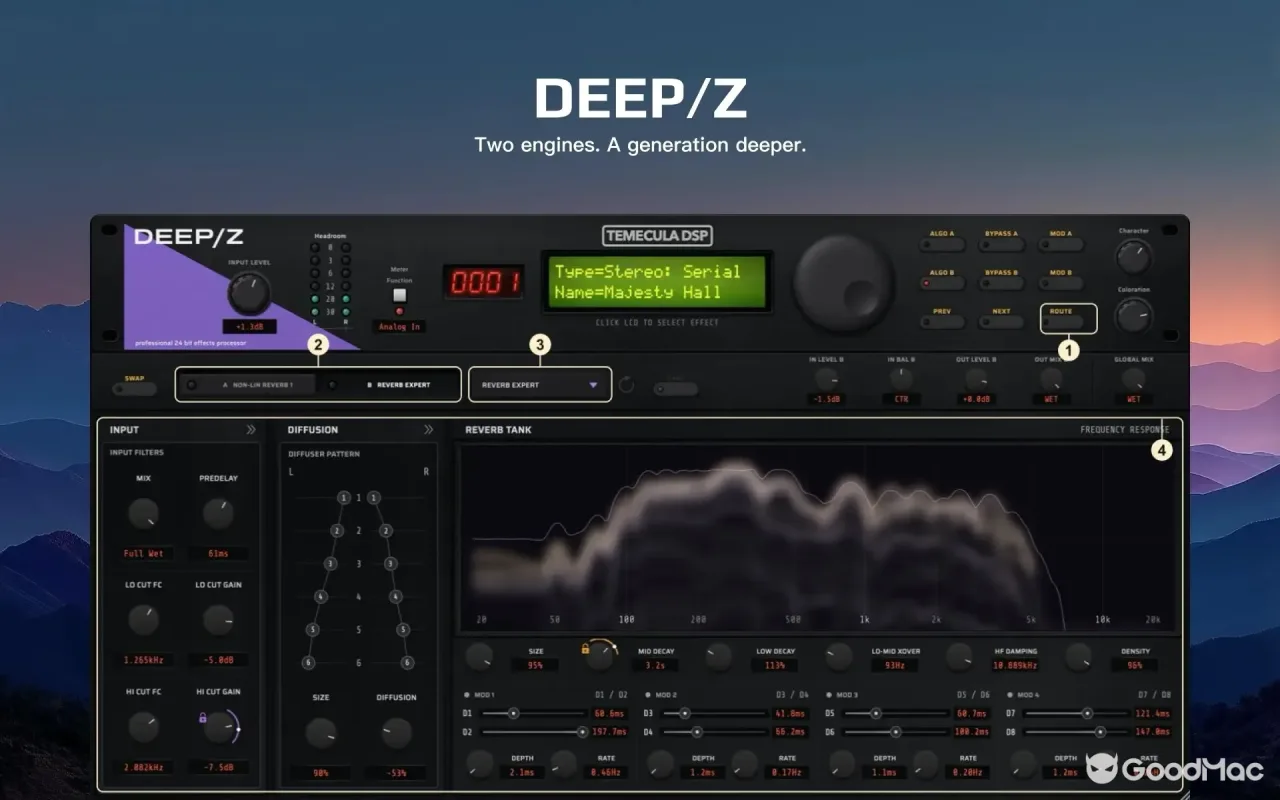The image size is (1280, 800).
Task: Select right diffuser node 6
Action: 407,663
